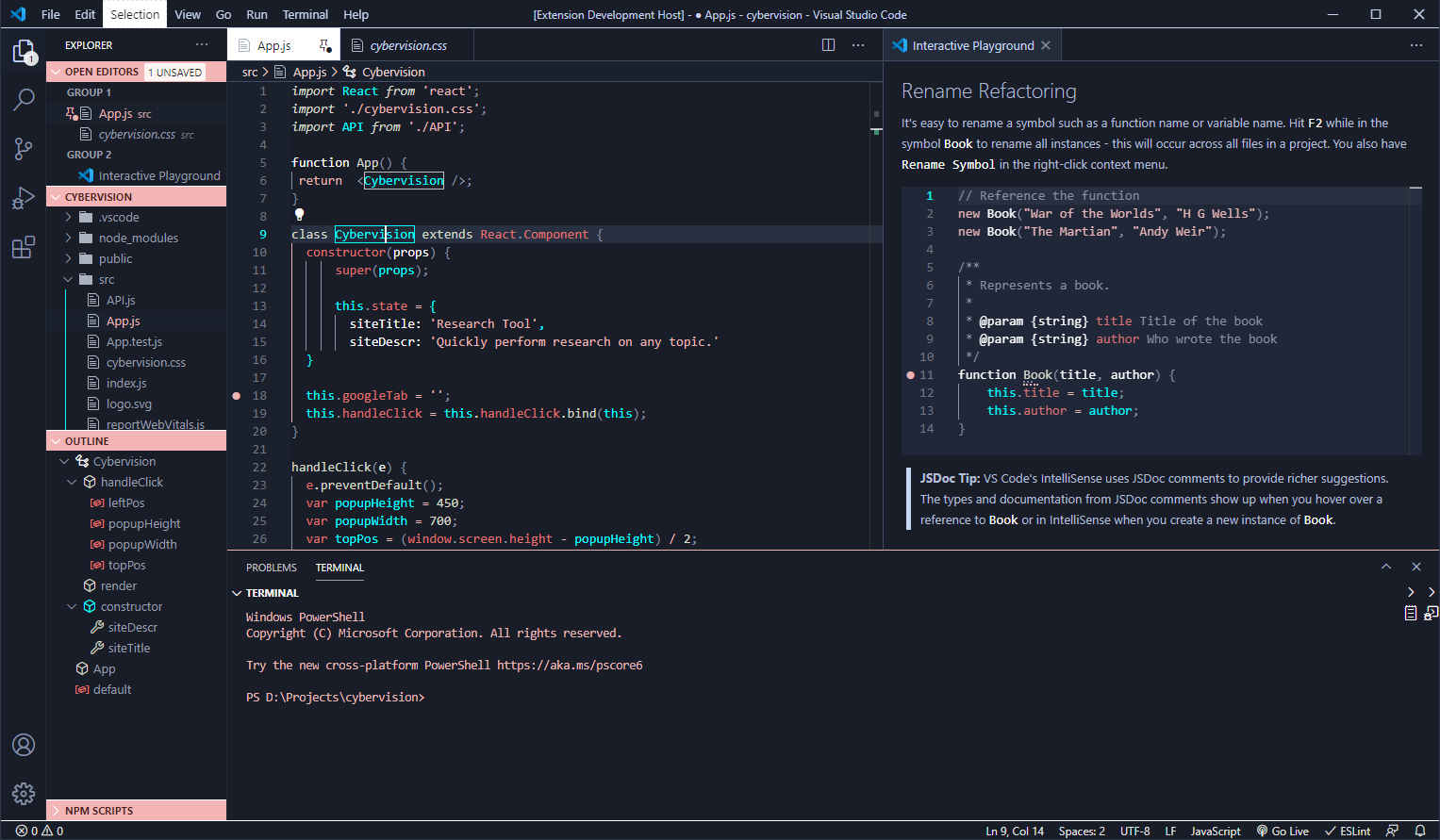Image resolution: width=1440 pixels, height=840 pixels.
Task: Open the Explorer view in activity bar
Action: tap(24, 51)
